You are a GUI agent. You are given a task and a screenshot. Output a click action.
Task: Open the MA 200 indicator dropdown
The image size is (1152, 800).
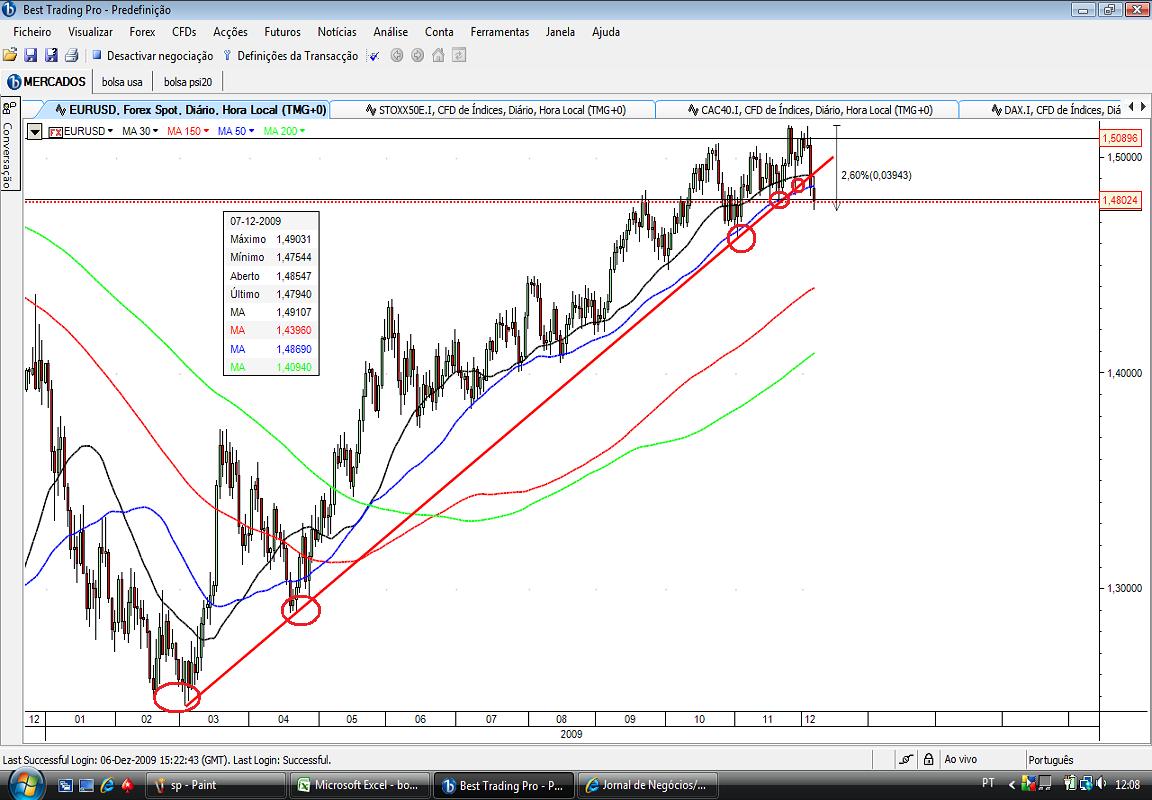tap(284, 131)
